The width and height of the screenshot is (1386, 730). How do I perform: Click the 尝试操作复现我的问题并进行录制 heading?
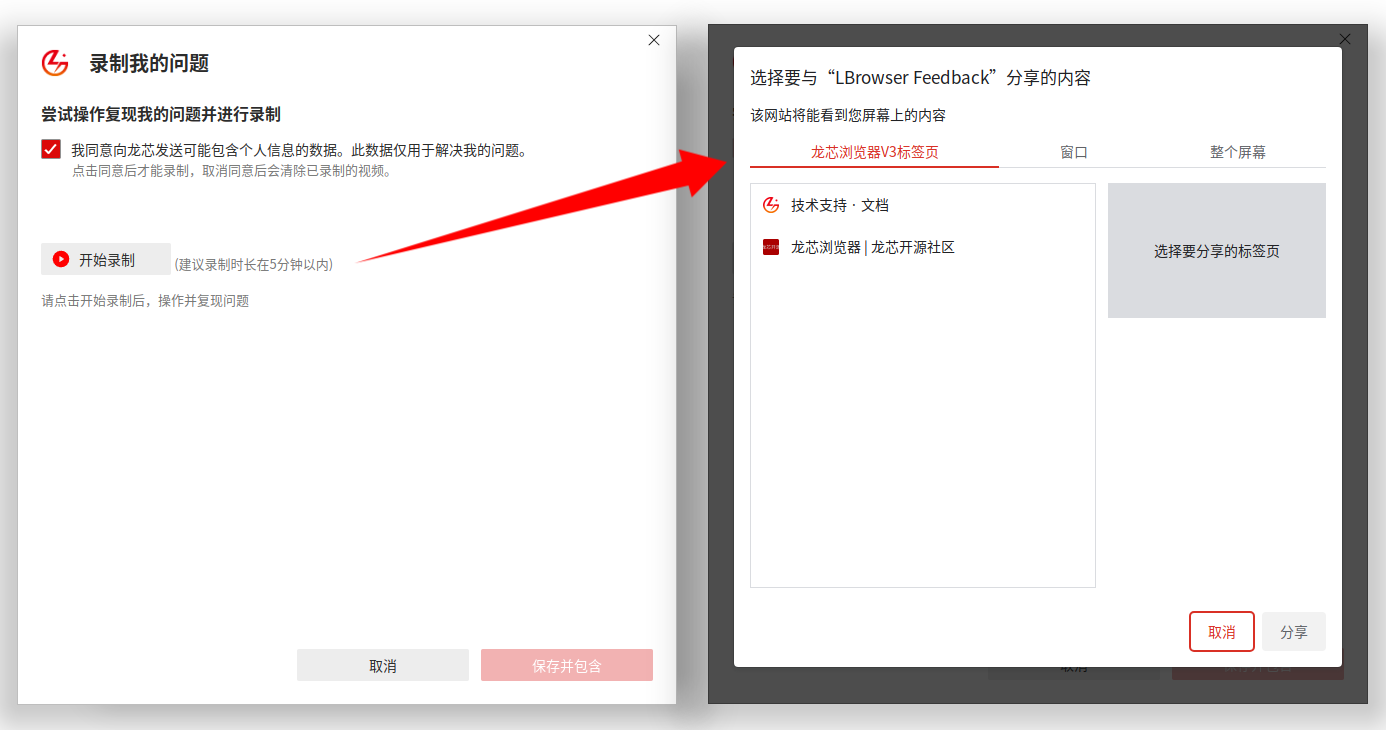[x=161, y=114]
